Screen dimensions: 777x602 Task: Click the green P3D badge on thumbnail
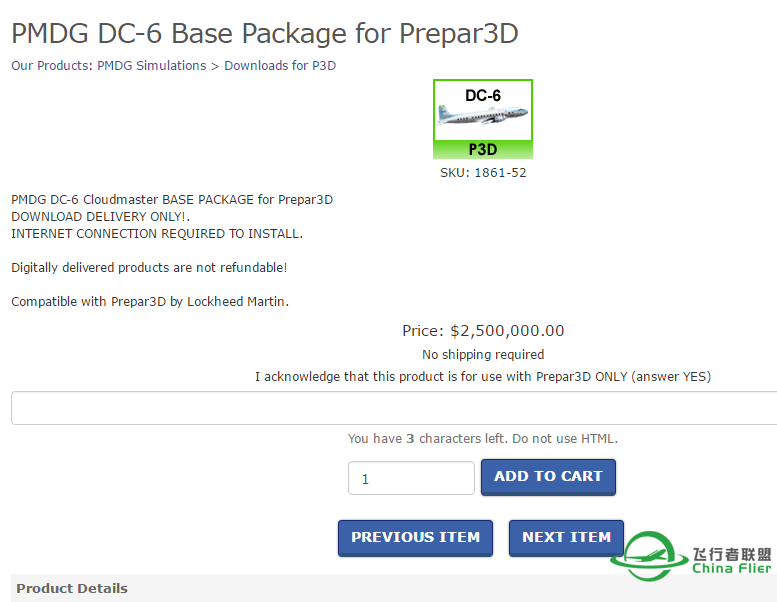(483, 150)
